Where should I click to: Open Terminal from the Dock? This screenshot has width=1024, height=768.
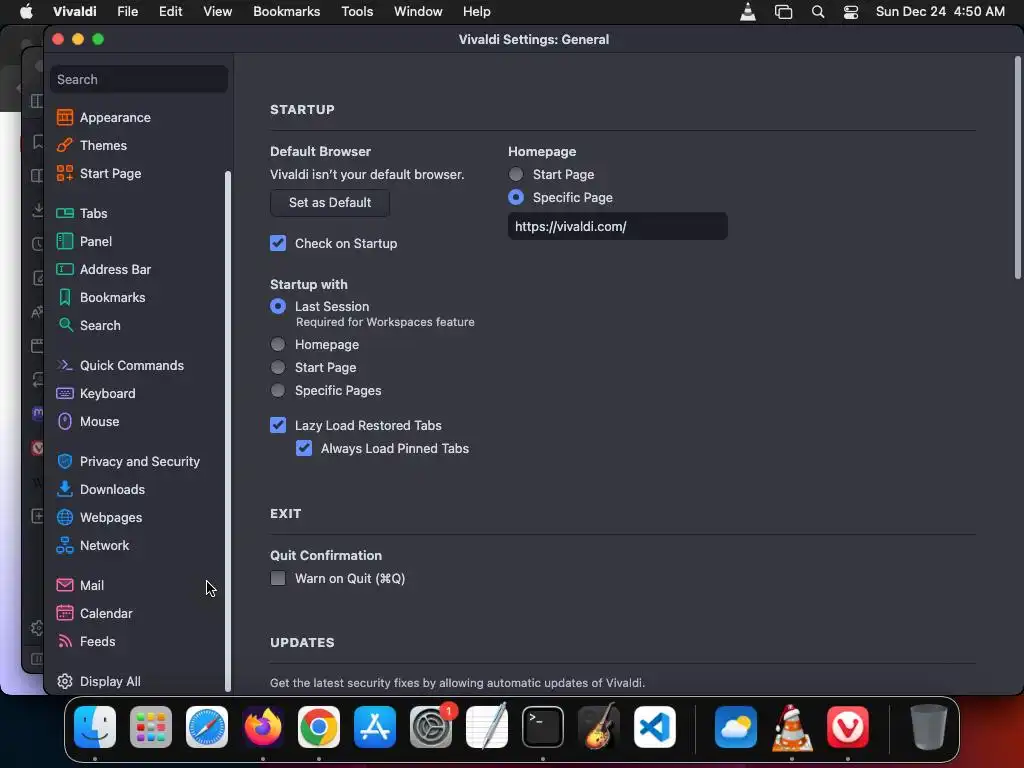tap(543, 727)
